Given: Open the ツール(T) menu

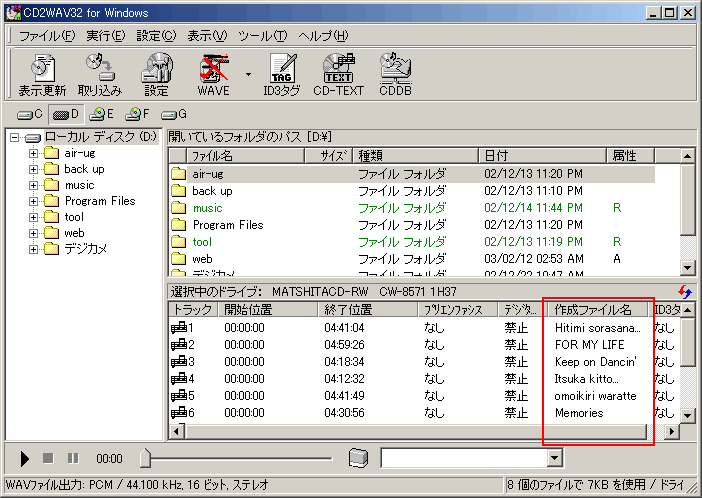Looking at the screenshot, I should pyautogui.click(x=262, y=36).
